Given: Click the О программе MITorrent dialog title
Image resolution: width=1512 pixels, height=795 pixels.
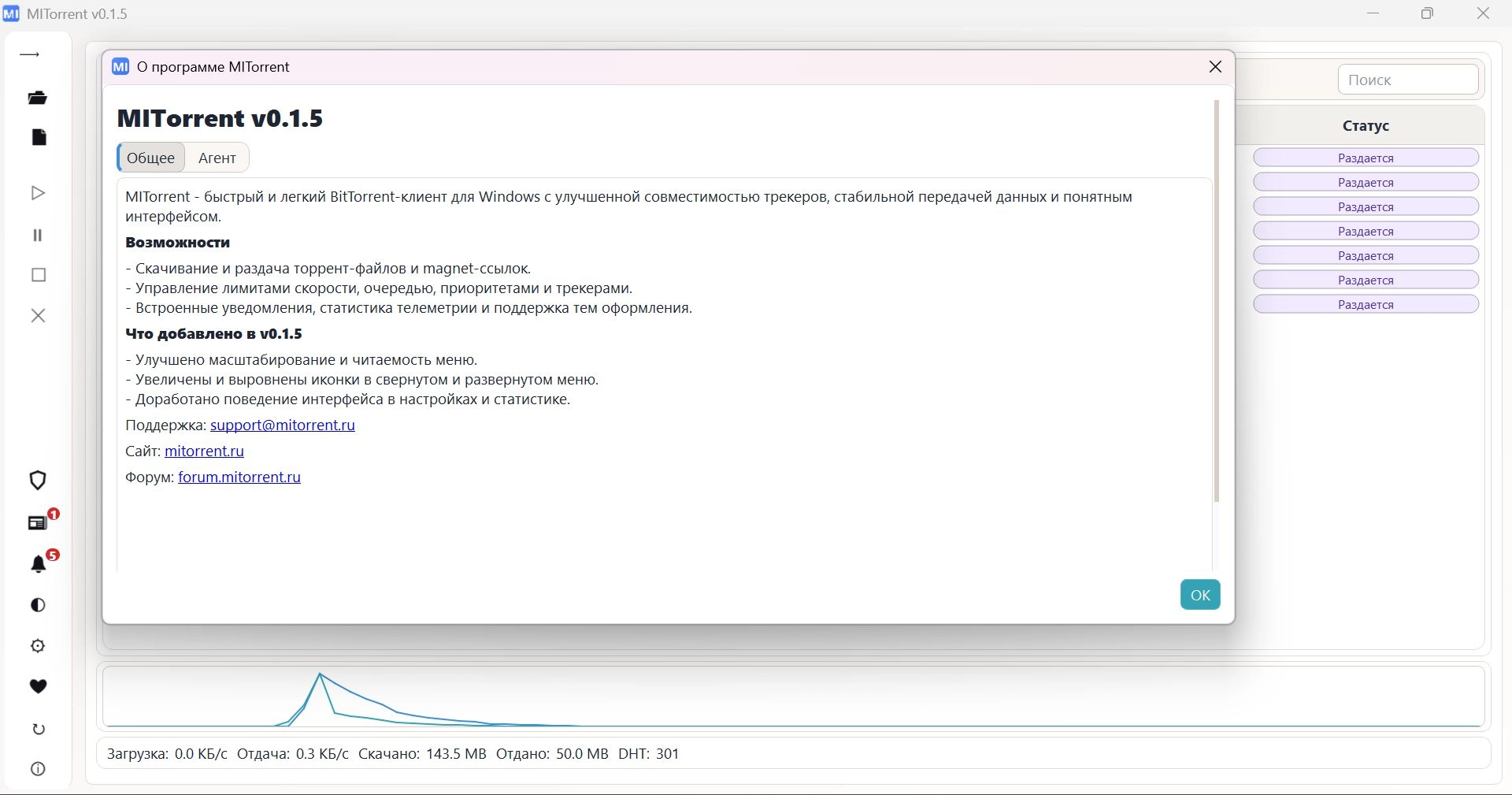Looking at the screenshot, I should (x=213, y=67).
